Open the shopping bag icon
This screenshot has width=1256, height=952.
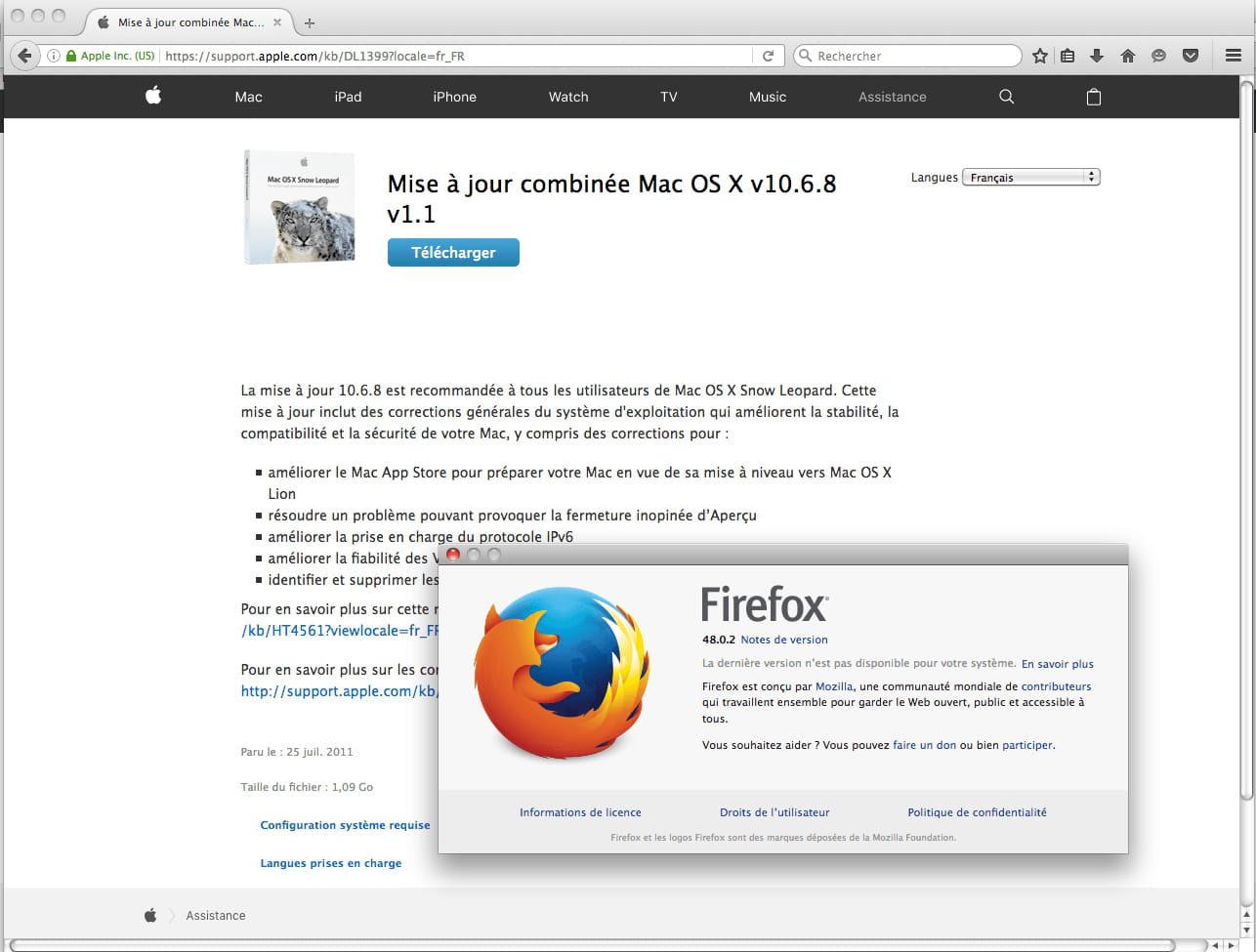point(1094,97)
